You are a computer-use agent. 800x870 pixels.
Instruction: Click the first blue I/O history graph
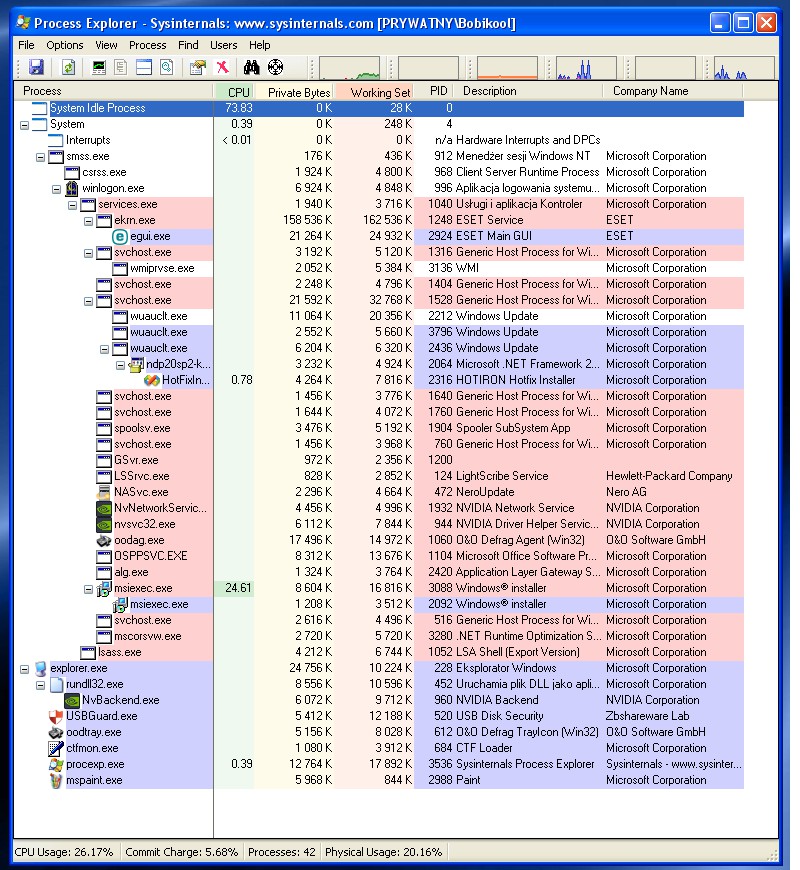click(586, 68)
